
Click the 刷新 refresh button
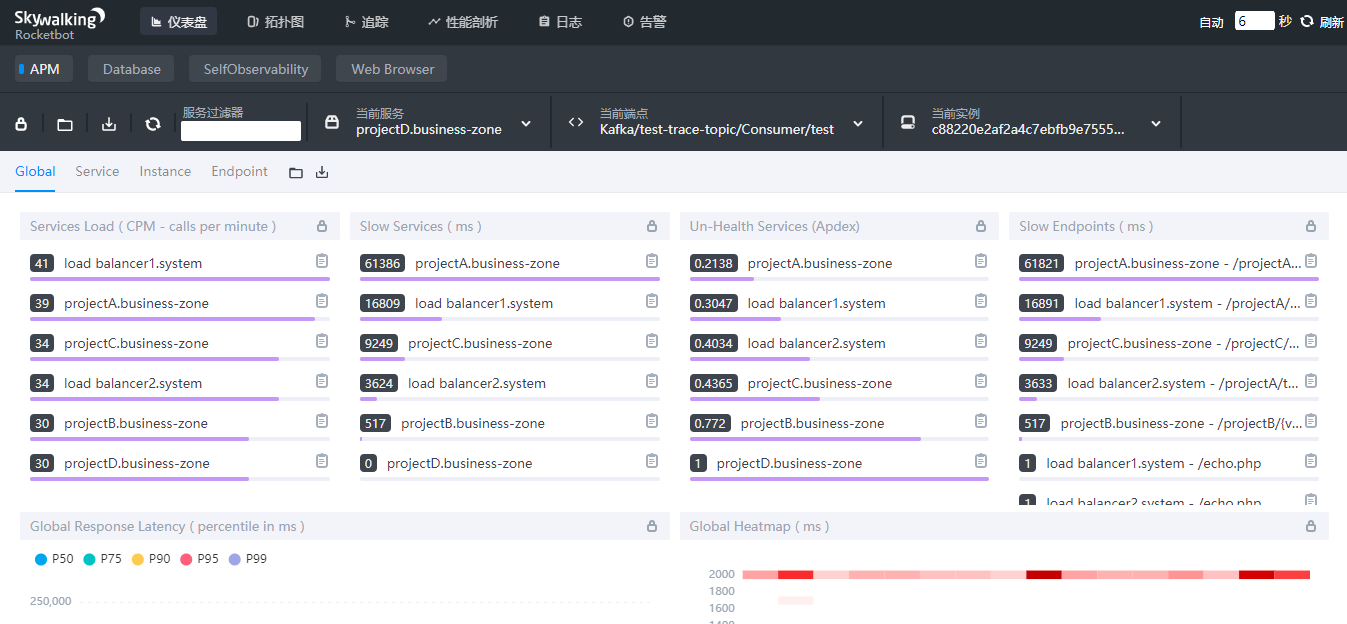coord(1322,22)
